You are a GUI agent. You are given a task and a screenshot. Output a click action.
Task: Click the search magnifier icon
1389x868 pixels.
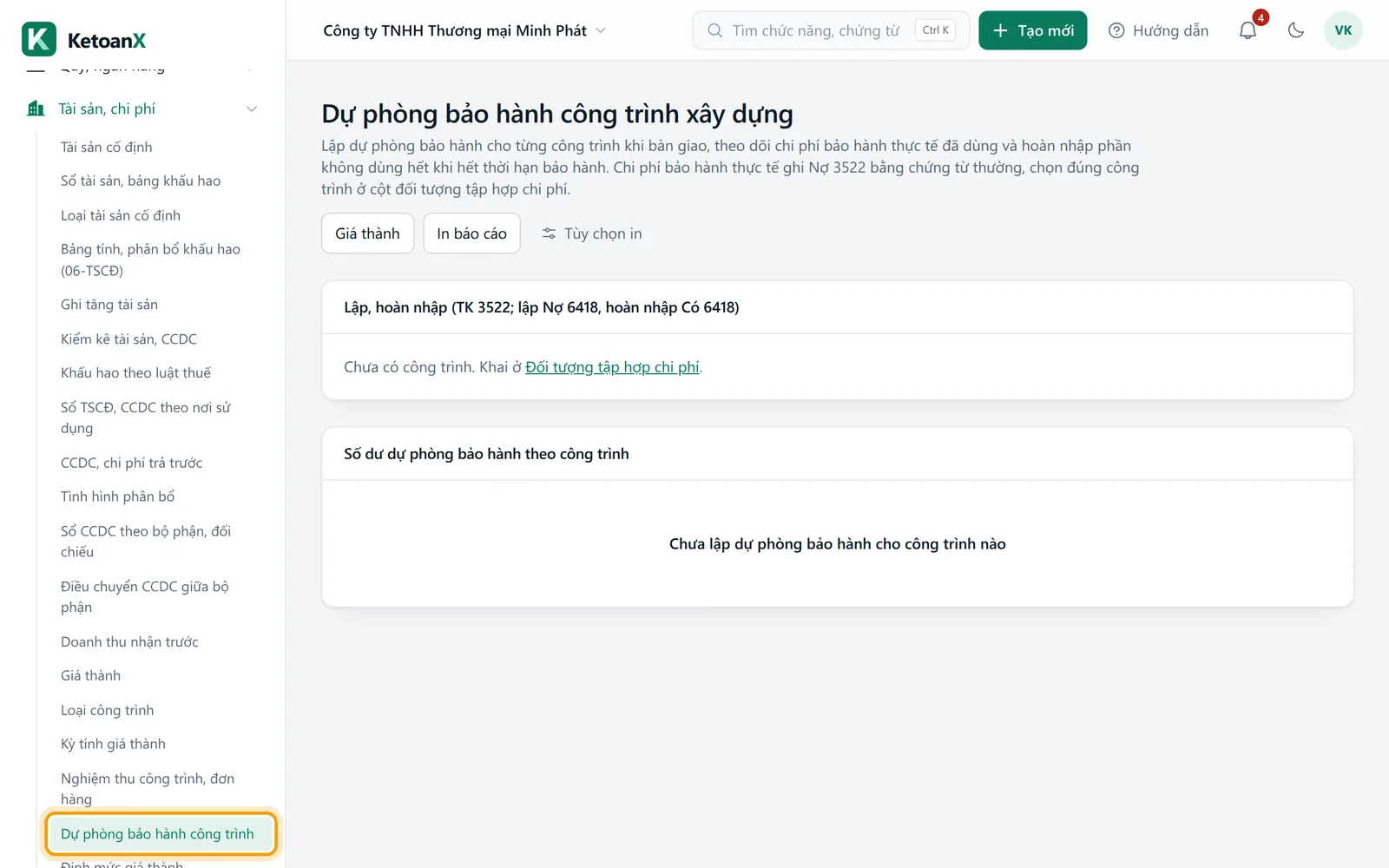[x=714, y=30]
